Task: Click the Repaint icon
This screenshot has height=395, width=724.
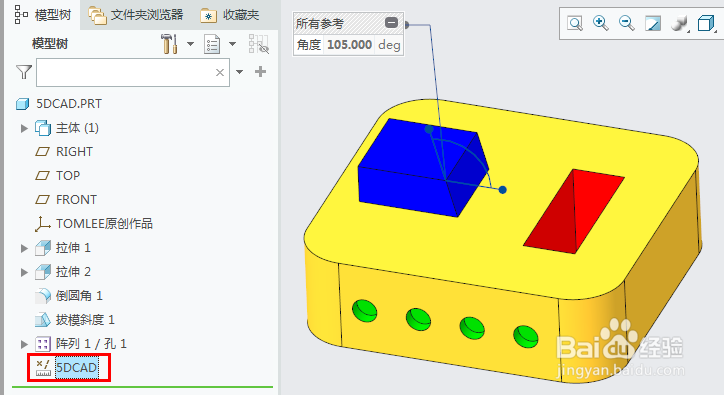Action: 653,23
